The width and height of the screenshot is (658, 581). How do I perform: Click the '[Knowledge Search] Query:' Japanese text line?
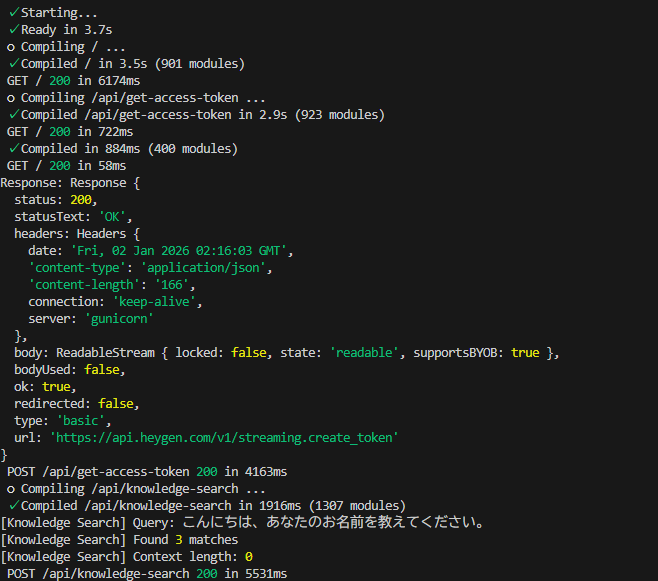(x=243, y=523)
